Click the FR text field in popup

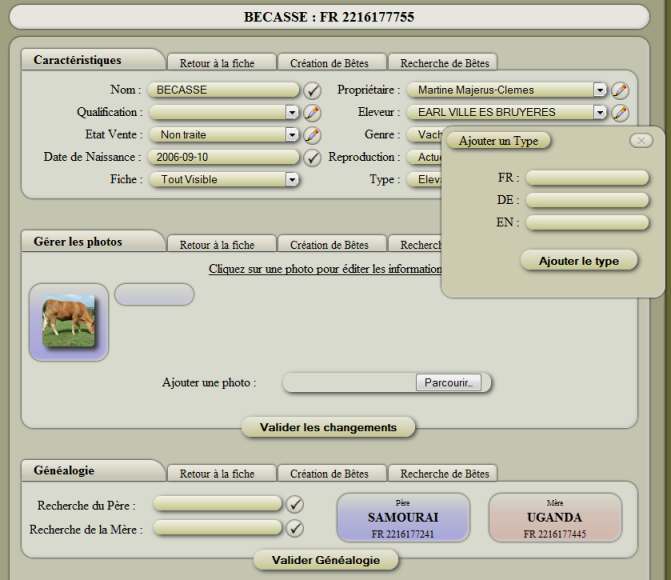[588, 178]
